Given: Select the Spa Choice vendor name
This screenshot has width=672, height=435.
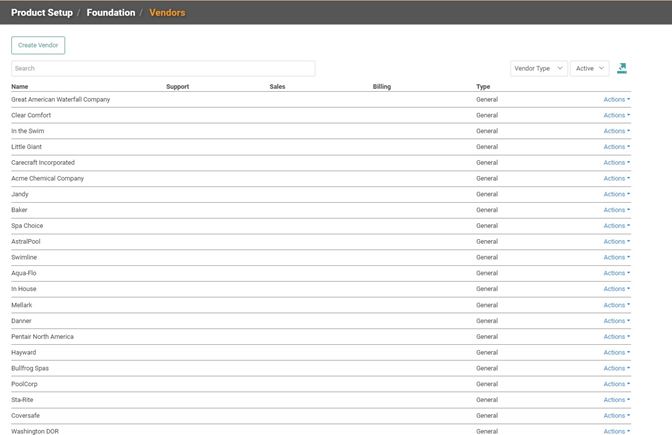Looking at the screenshot, I should coord(27,226).
